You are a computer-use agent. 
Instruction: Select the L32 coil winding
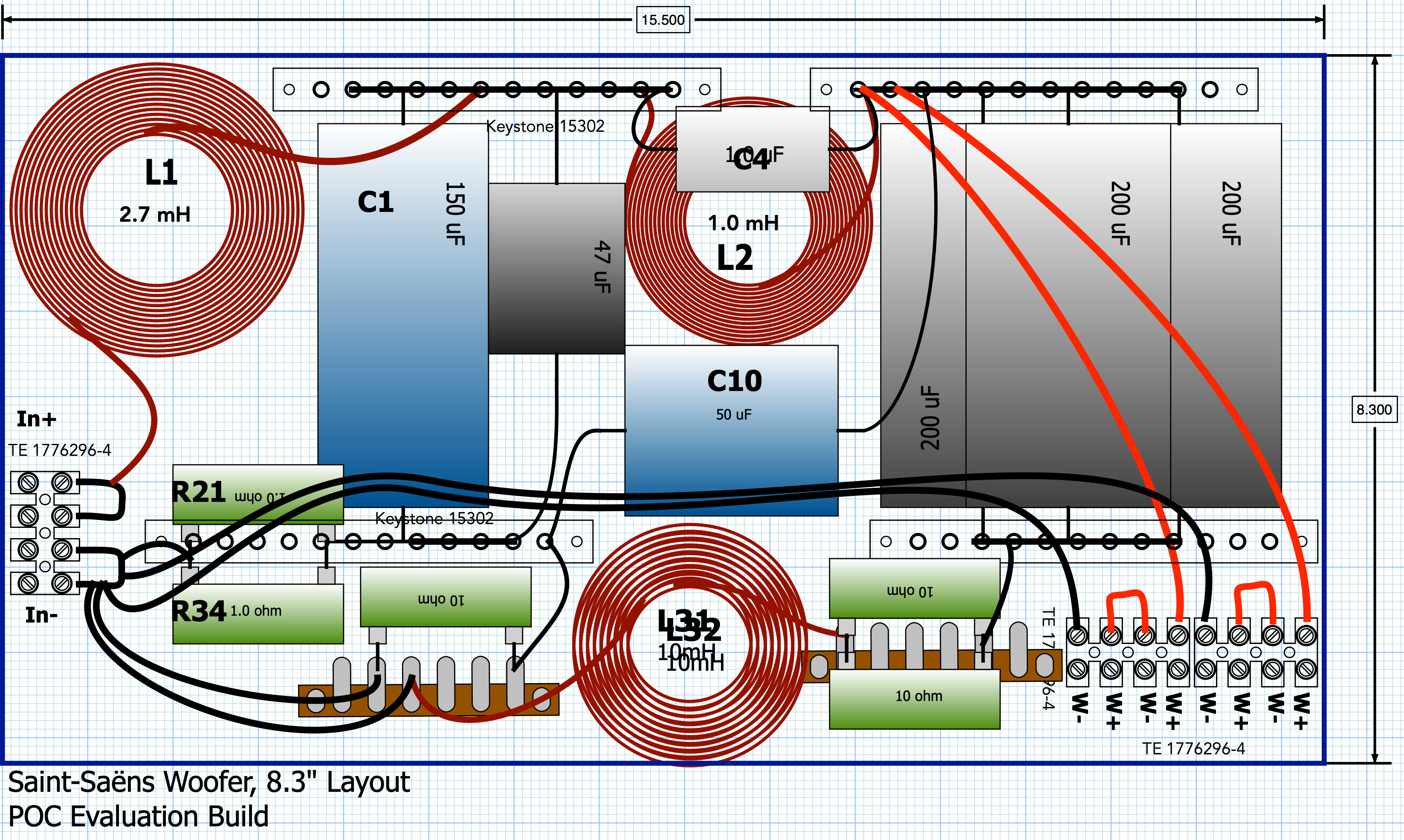click(690, 644)
